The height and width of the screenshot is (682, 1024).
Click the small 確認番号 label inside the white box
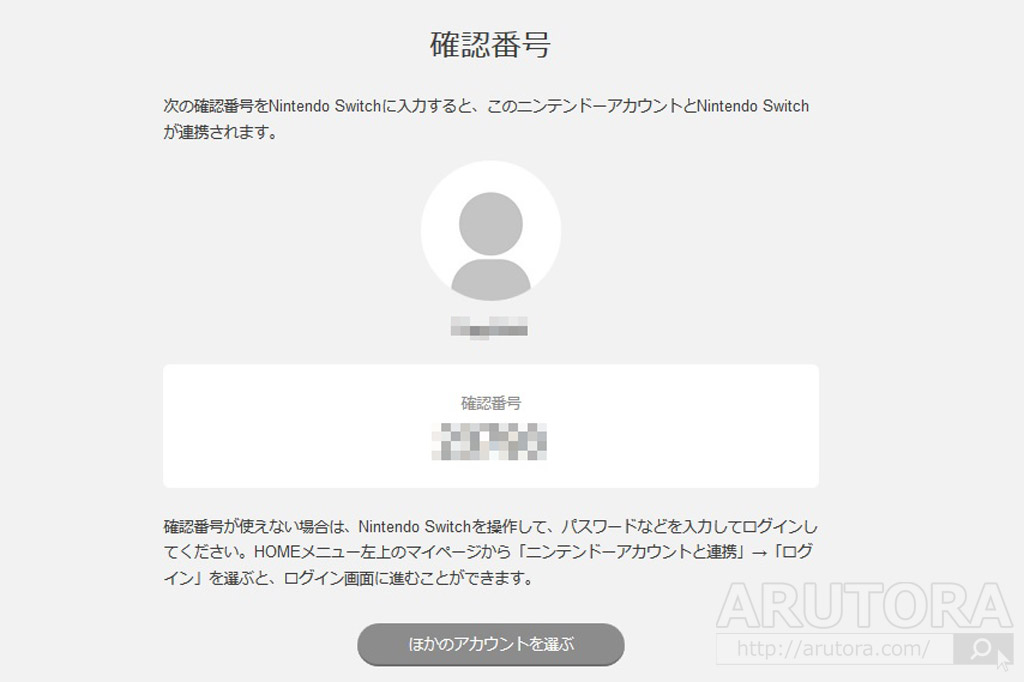(490, 403)
